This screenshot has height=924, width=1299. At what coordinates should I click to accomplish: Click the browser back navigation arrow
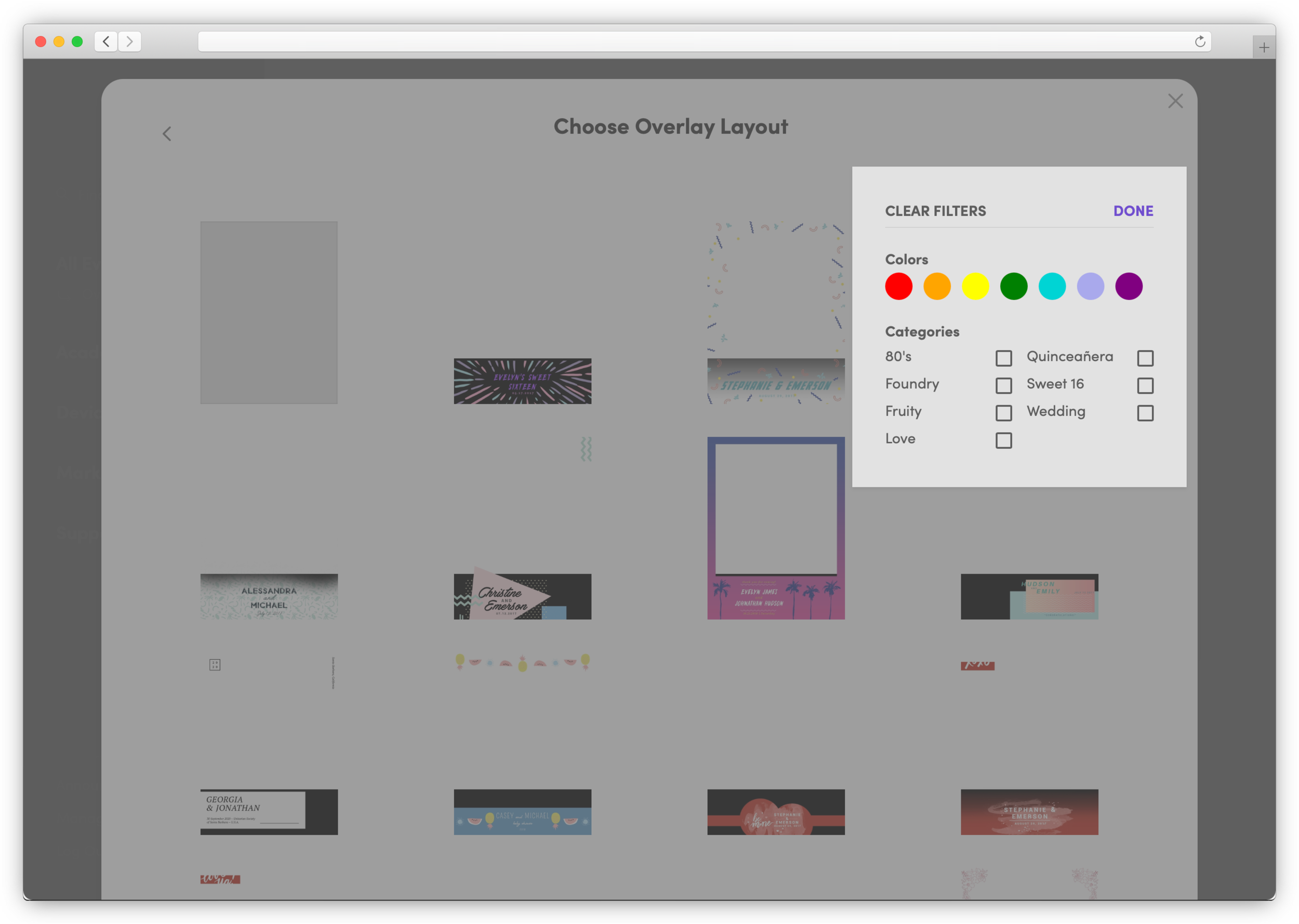pyautogui.click(x=106, y=42)
